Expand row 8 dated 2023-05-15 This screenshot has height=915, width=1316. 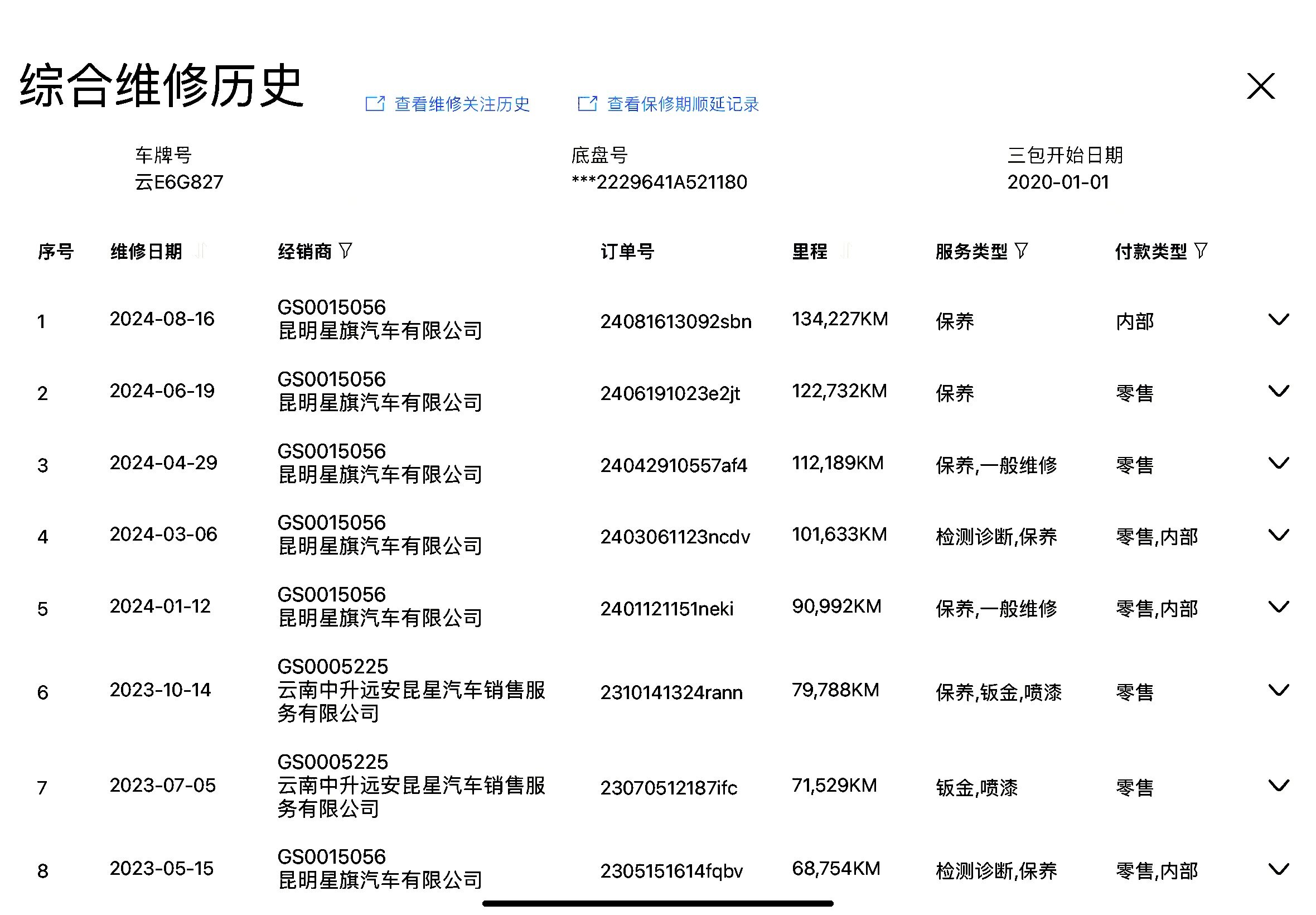(1278, 869)
